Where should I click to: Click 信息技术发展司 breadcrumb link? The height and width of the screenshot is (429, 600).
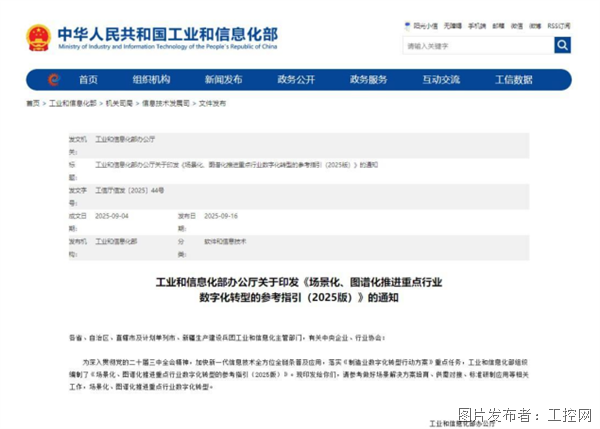click(166, 103)
